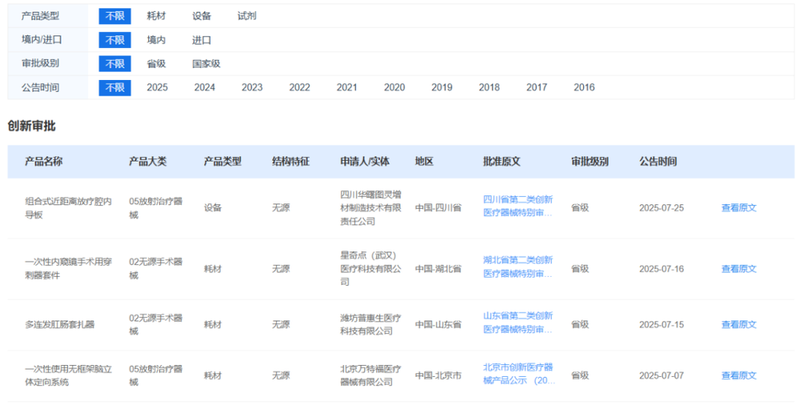The height and width of the screenshot is (405, 800).
Task: Open 四川省第二类创新医疗器械 approval link
Action: (x=517, y=207)
